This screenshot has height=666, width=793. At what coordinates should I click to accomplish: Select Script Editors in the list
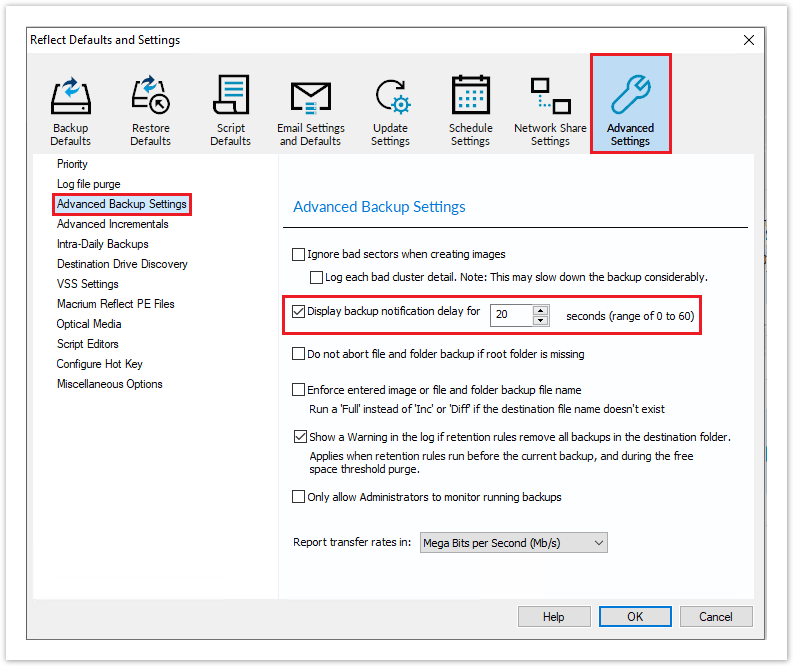[87, 344]
